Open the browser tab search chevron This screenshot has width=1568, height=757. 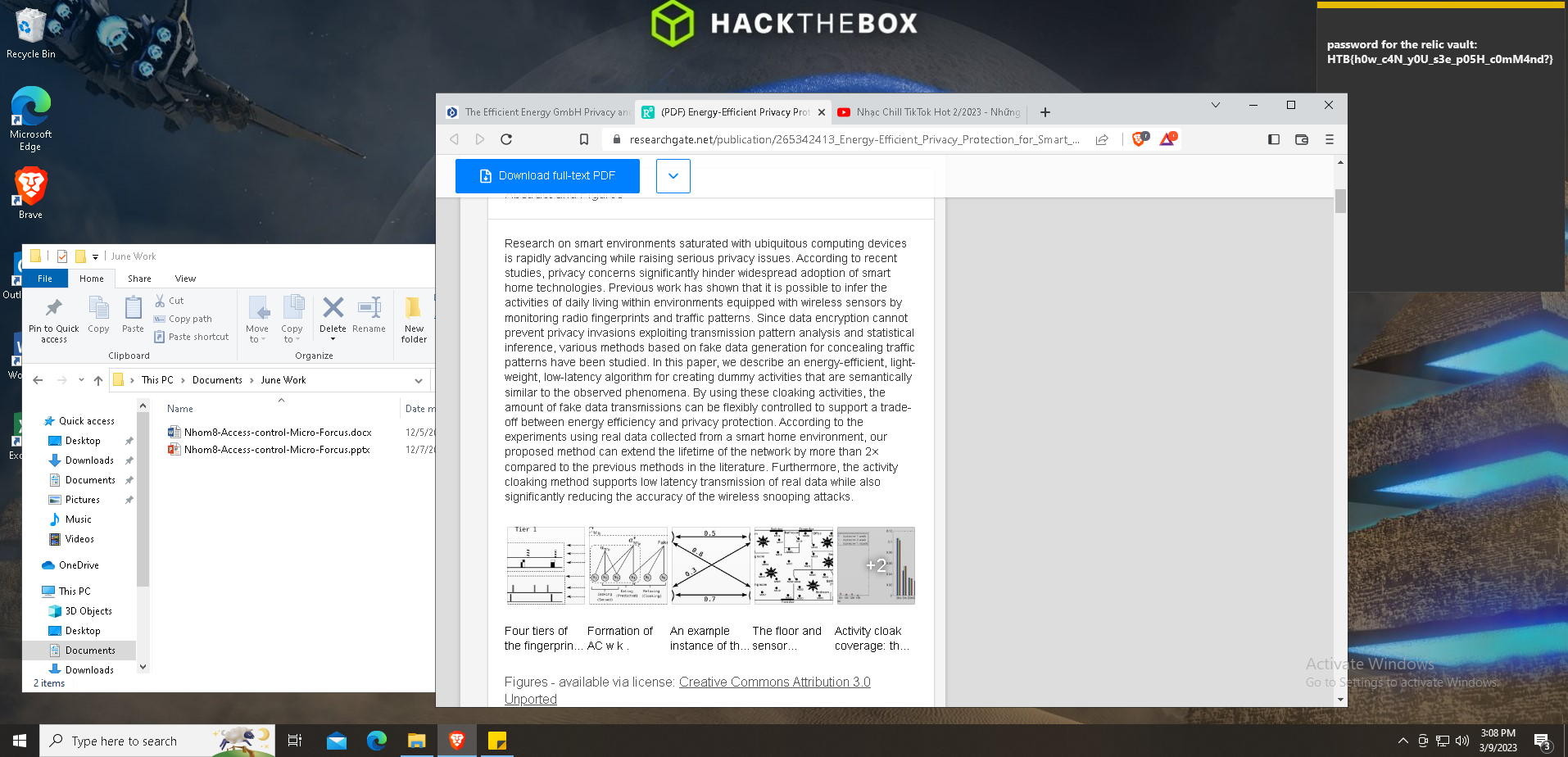pos(1215,105)
